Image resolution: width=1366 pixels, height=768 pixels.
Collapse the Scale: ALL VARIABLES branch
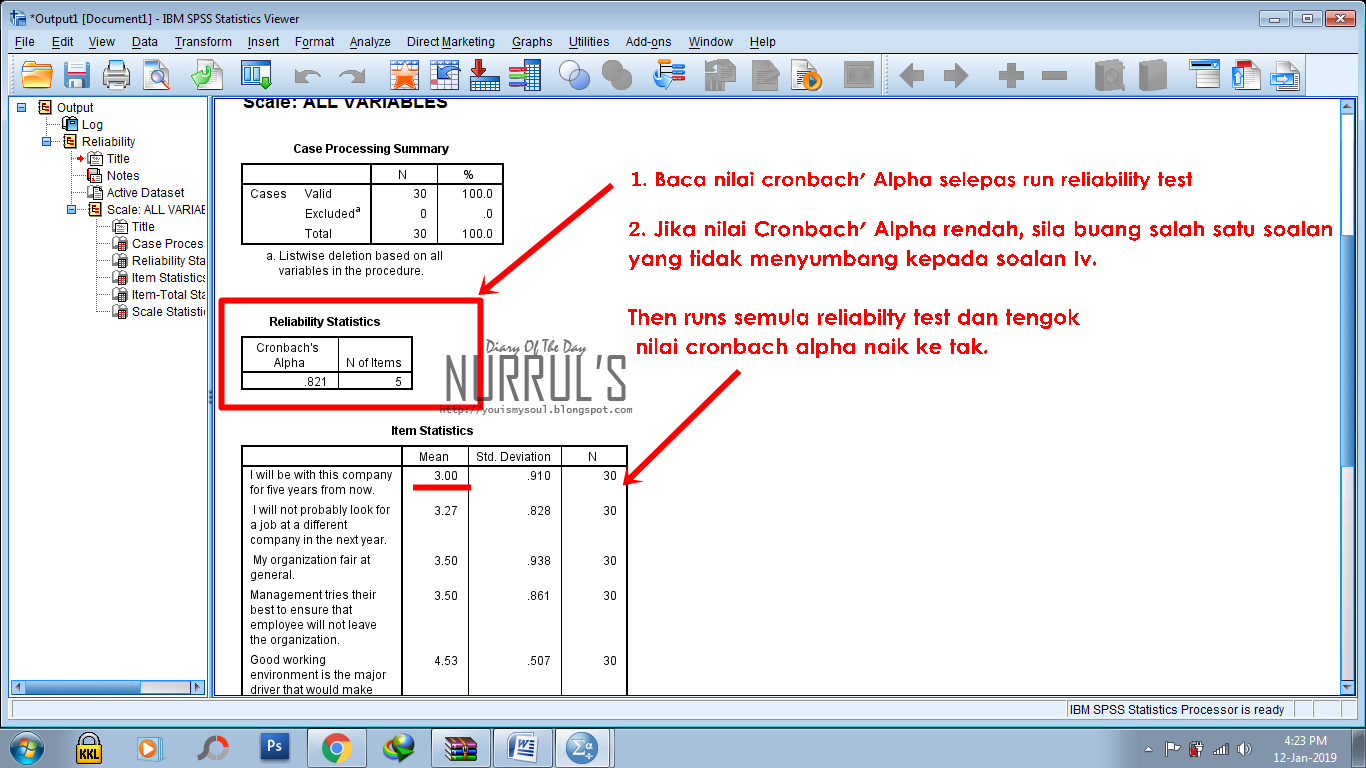click(71, 209)
